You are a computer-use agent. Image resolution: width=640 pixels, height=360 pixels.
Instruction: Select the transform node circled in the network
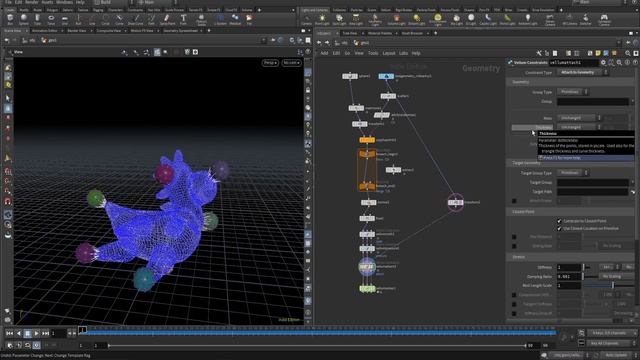pos(456,202)
